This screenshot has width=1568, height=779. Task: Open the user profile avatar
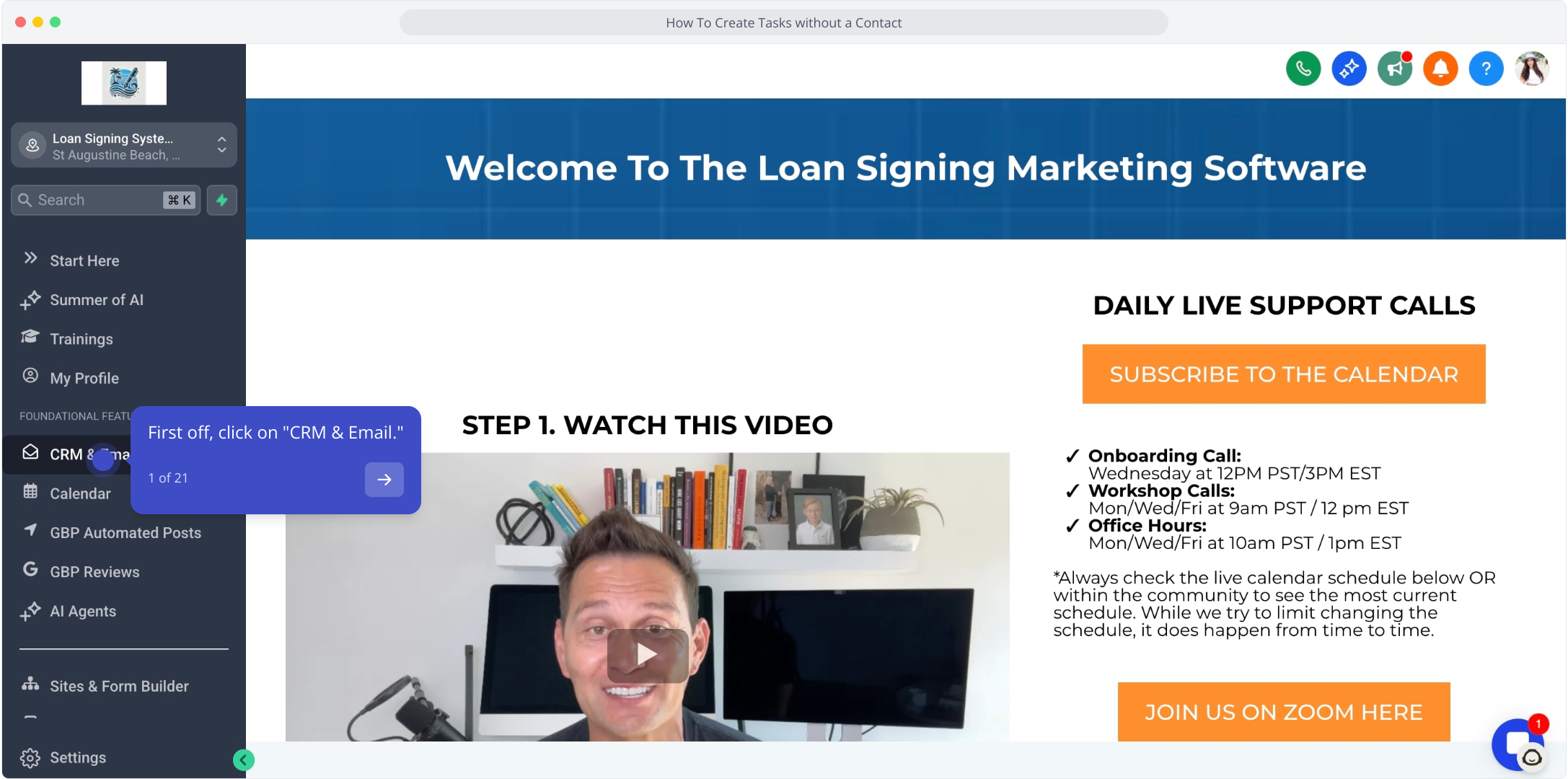[x=1532, y=69]
